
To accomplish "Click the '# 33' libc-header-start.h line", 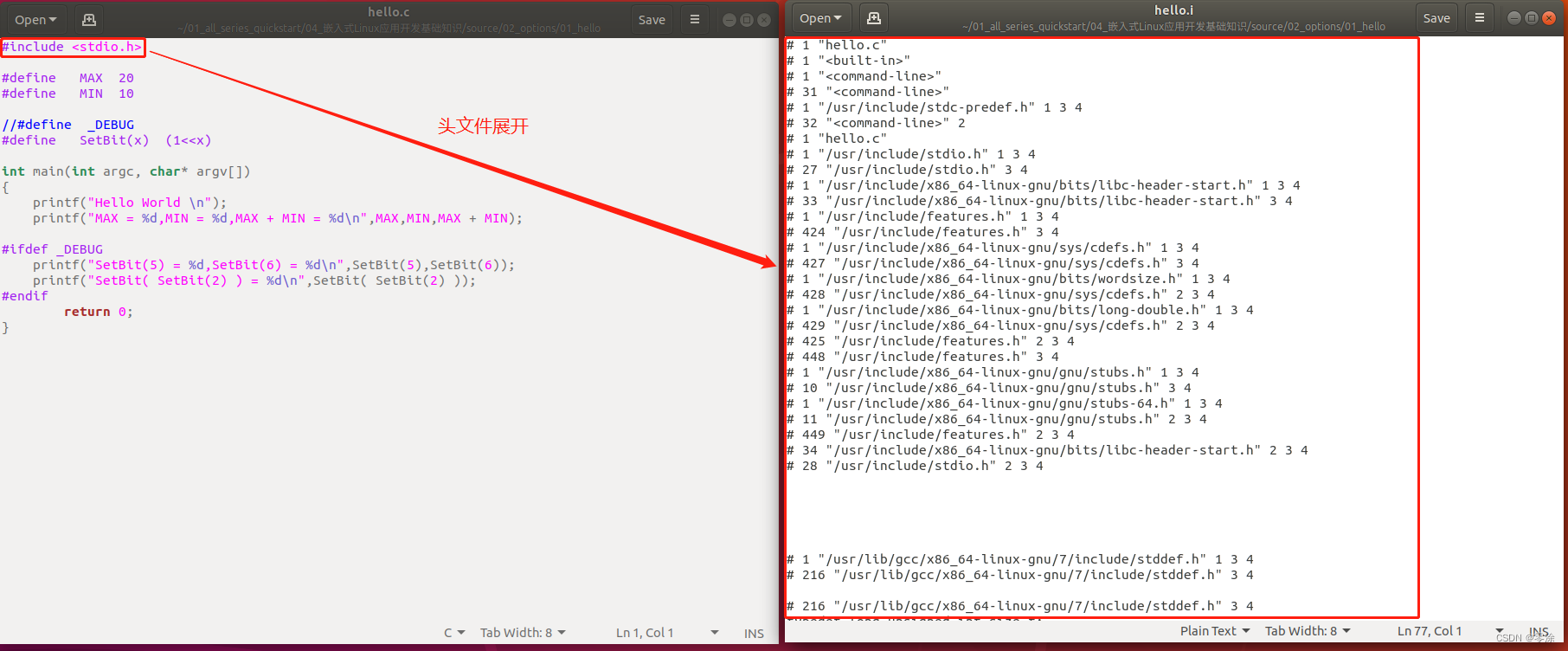I will 1040,201.
